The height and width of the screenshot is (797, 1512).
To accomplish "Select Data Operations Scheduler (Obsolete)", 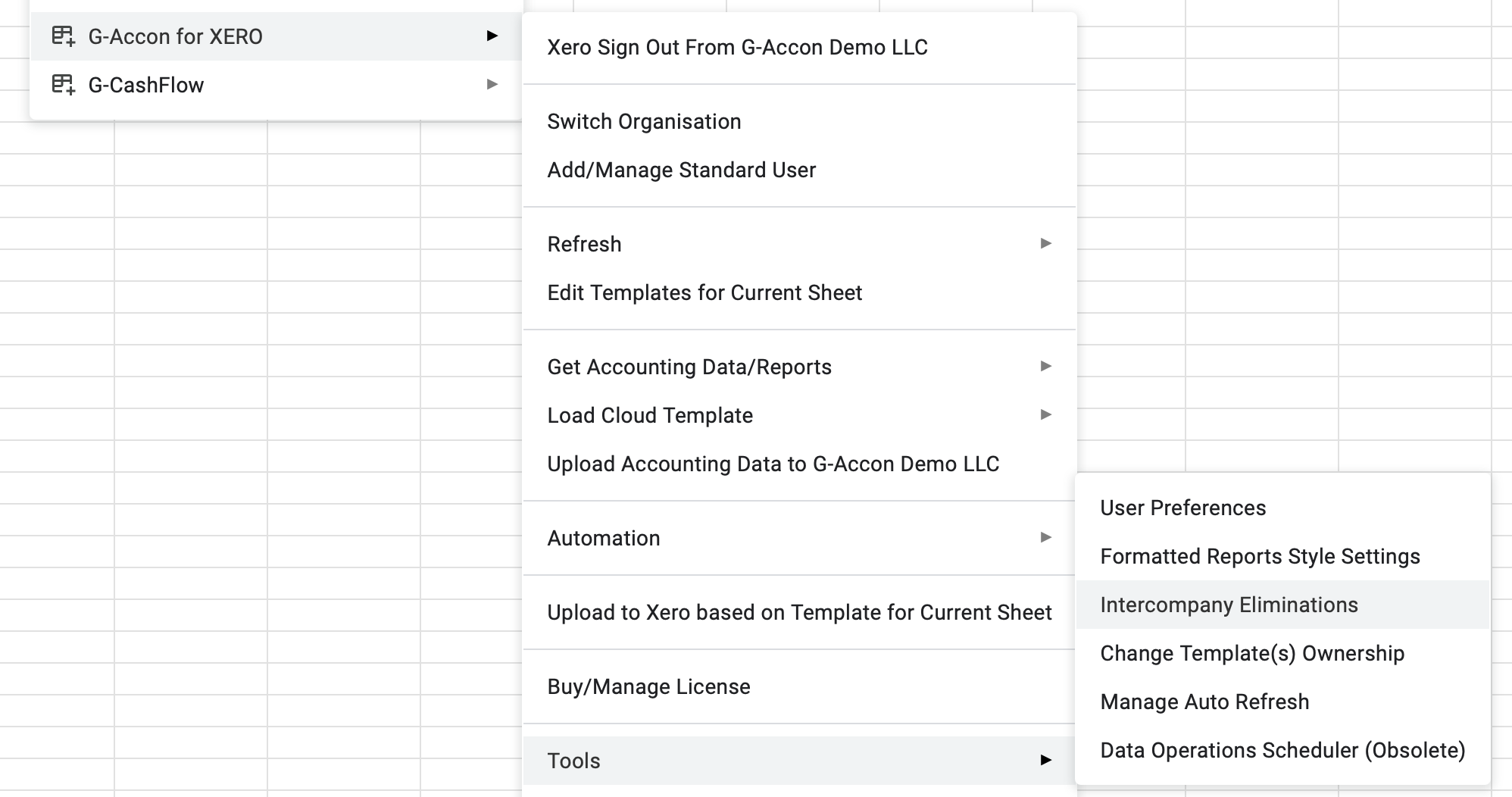I will (x=1282, y=750).
